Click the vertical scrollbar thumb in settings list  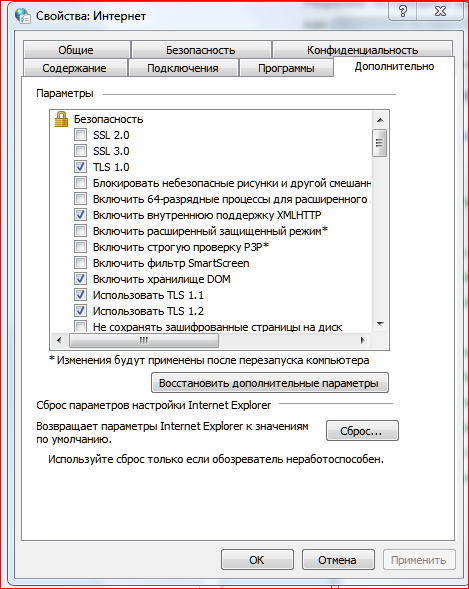coord(380,143)
